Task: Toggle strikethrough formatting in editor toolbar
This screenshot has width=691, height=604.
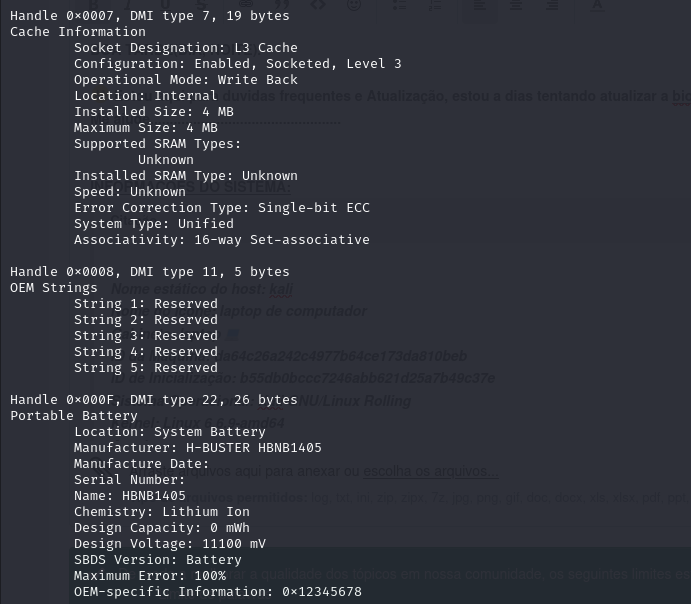Action: (x=201, y=4)
